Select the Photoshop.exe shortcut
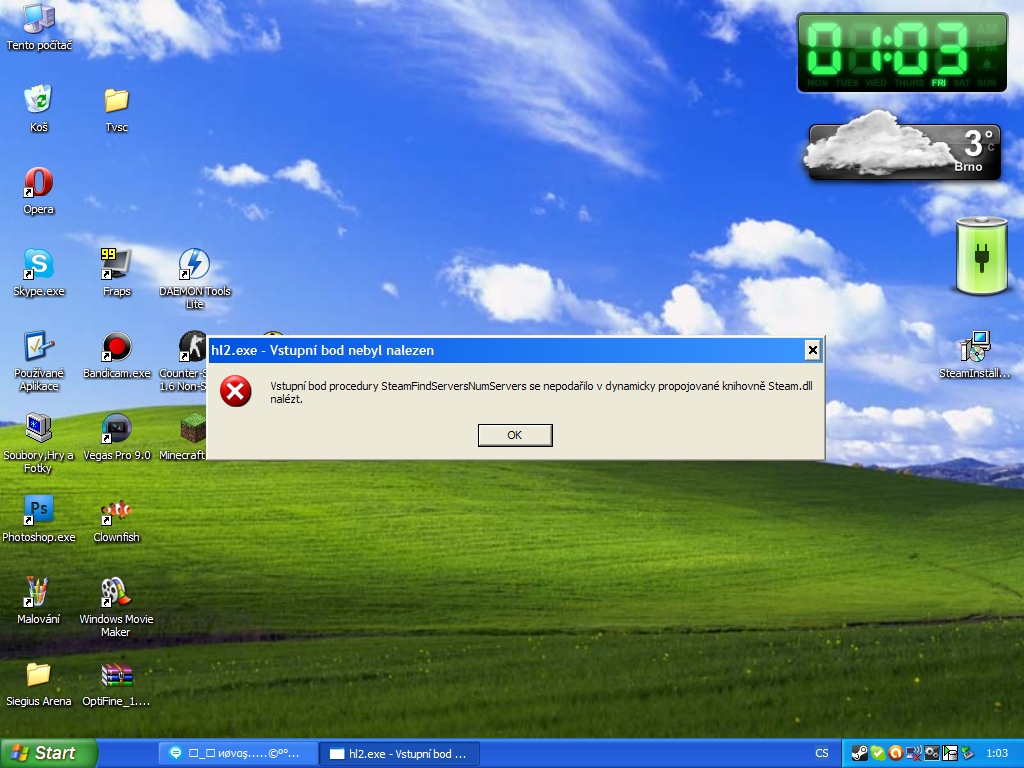 click(x=39, y=519)
